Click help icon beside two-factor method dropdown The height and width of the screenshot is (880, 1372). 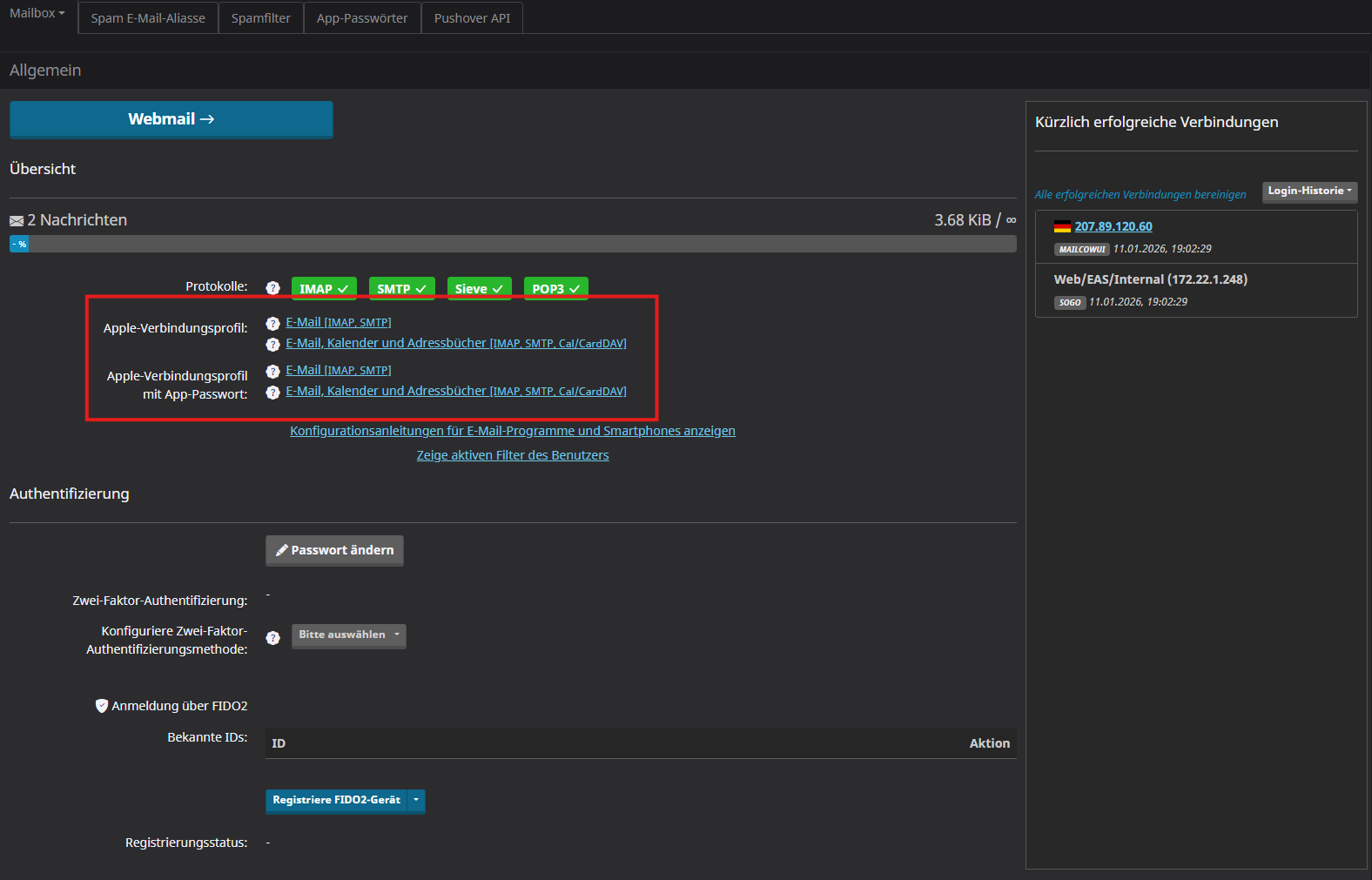[x=272, y=638]
